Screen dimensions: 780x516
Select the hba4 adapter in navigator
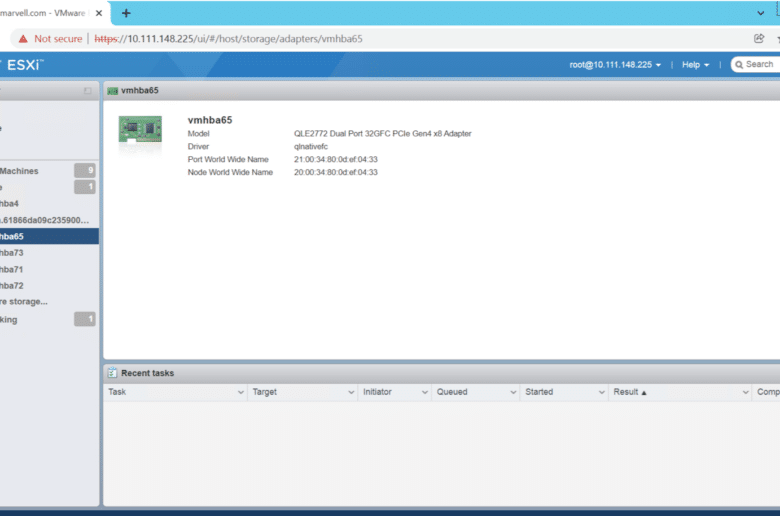(x=9, y=204)
